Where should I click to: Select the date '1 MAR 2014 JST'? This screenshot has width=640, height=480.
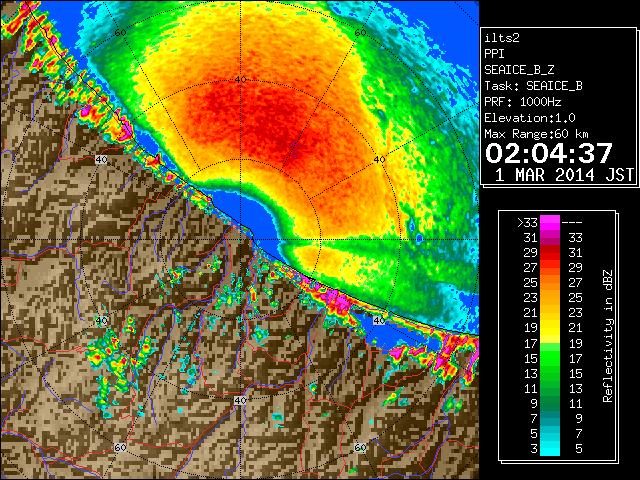564,175
